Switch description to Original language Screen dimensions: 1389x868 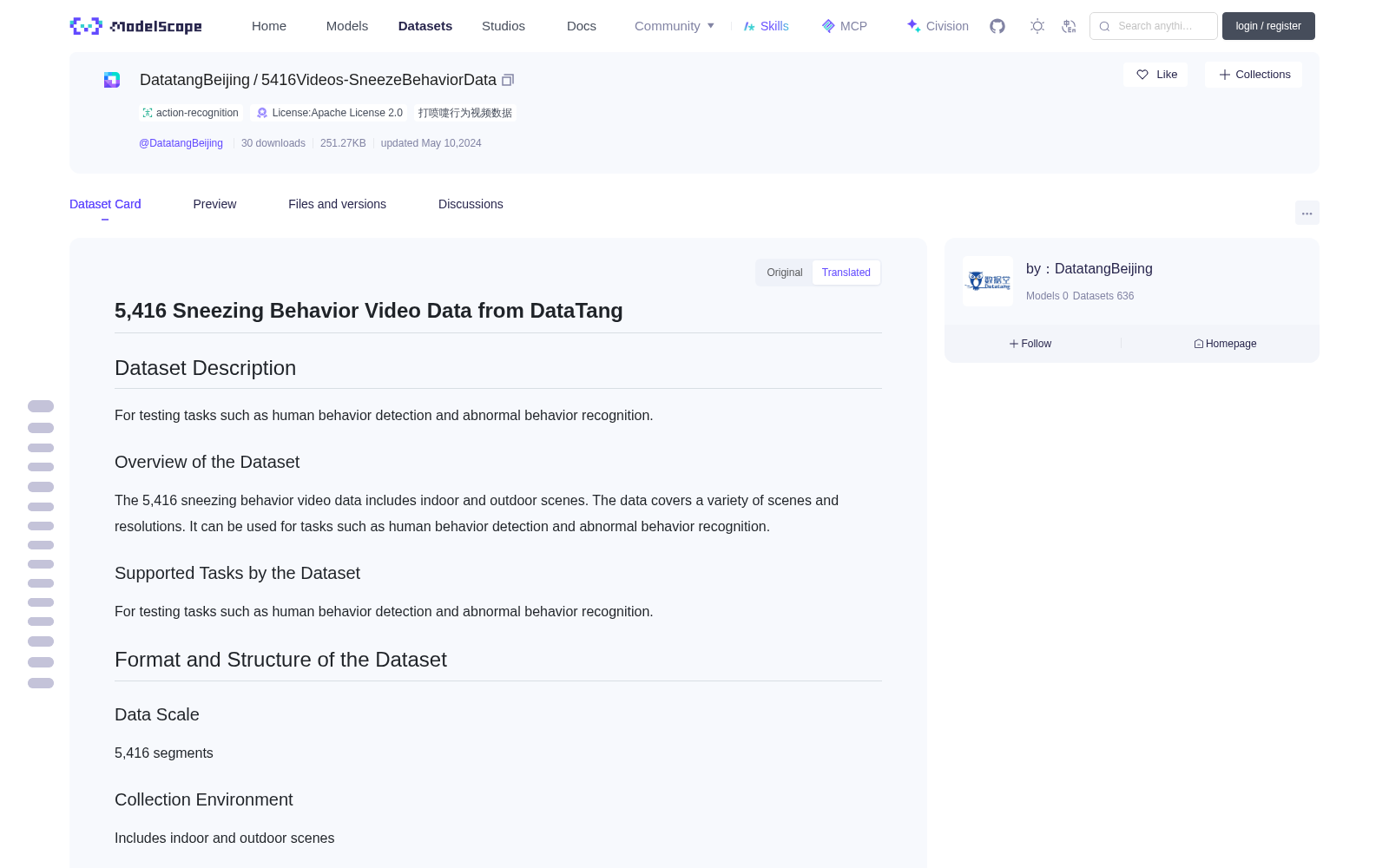click(785, 273)
